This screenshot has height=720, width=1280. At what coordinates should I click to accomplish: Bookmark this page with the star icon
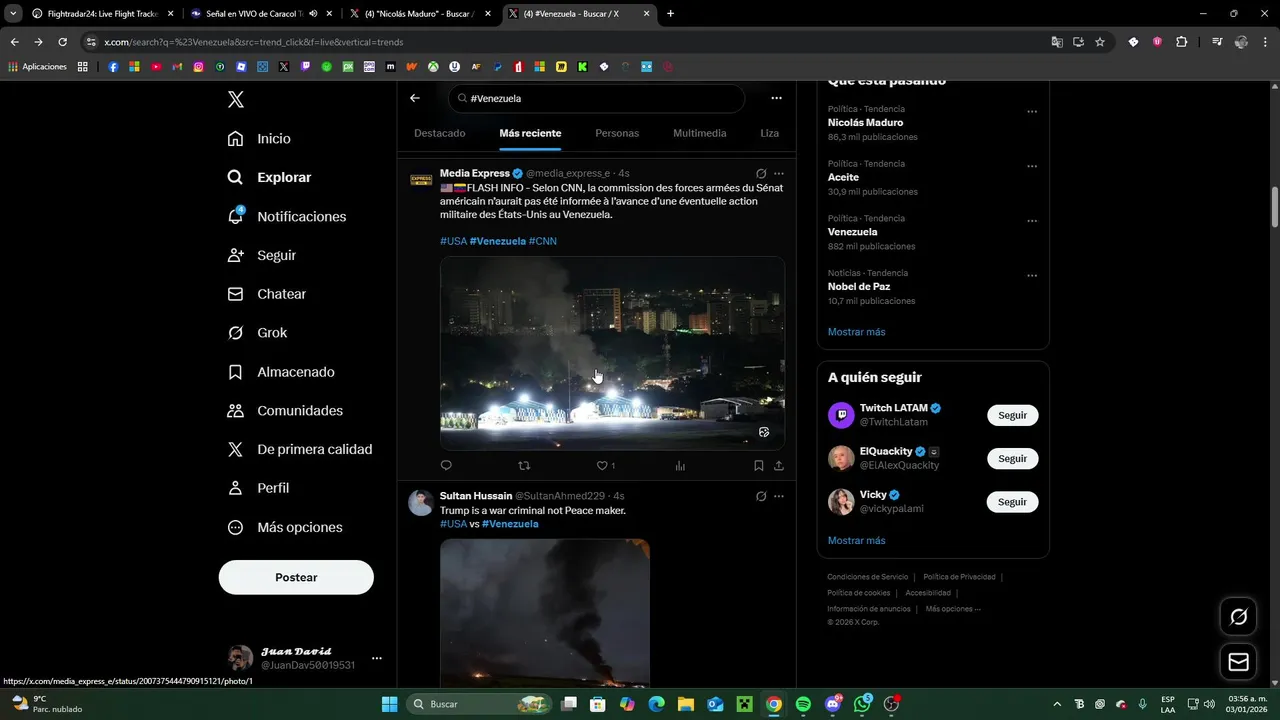pyautogui.click(x=1100, y=42)
